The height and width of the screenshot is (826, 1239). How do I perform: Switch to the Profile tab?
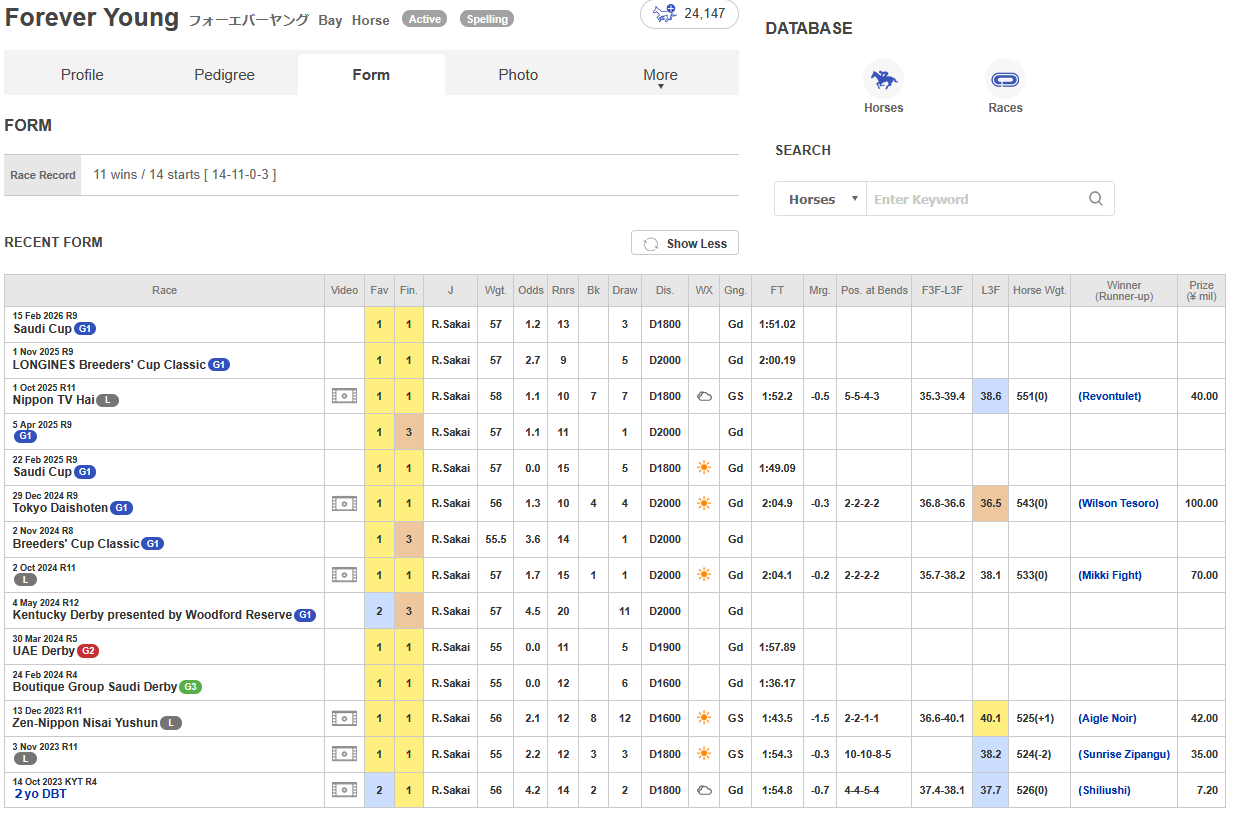tap(82, 75)
